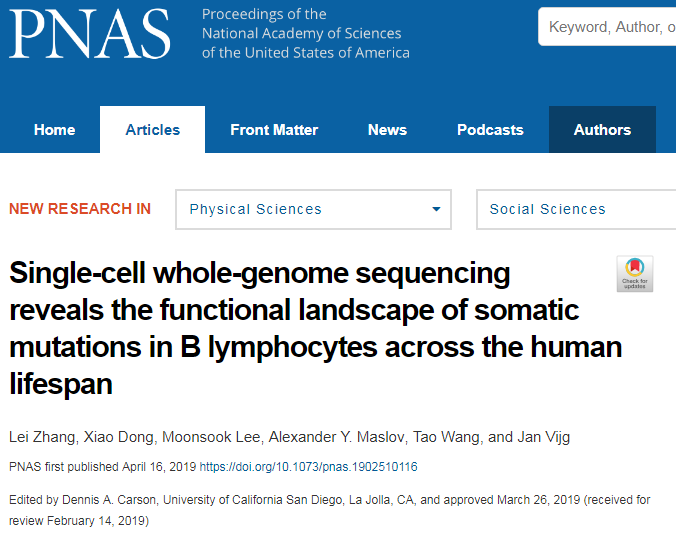
Task: Select the Articles tab
Action: (153, 130)
